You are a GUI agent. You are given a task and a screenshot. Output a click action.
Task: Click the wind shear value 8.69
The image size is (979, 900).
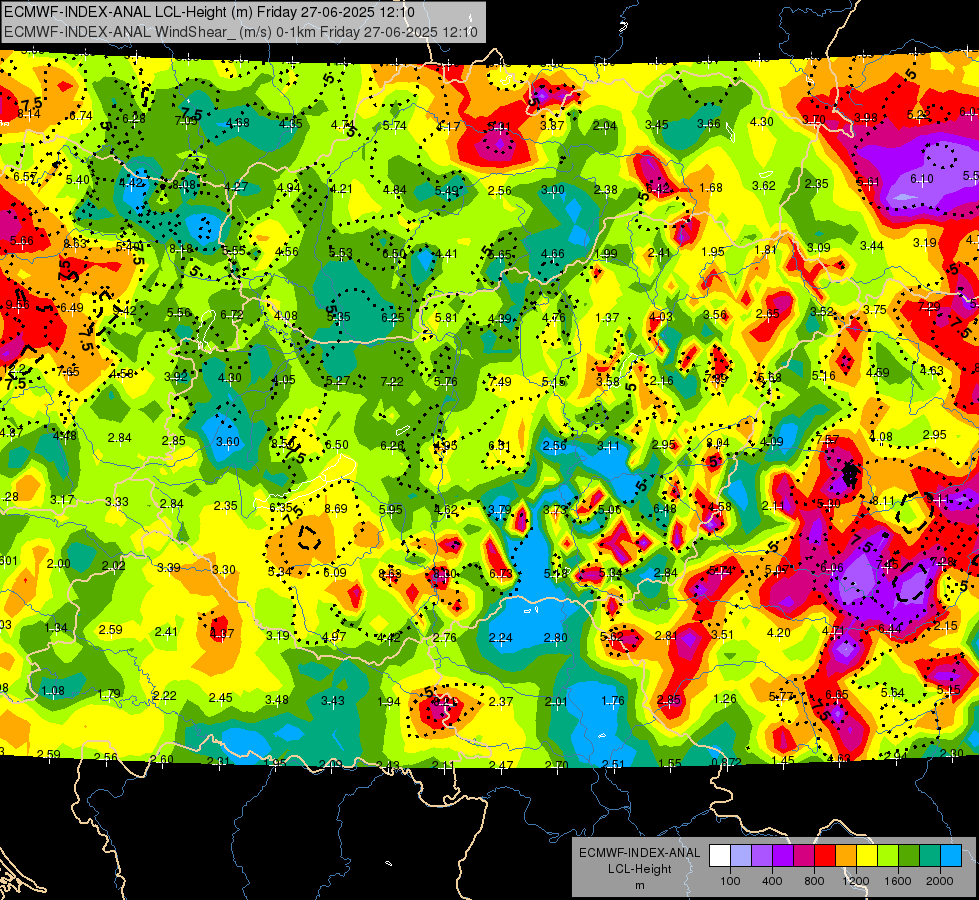click(x=336, y=508)
